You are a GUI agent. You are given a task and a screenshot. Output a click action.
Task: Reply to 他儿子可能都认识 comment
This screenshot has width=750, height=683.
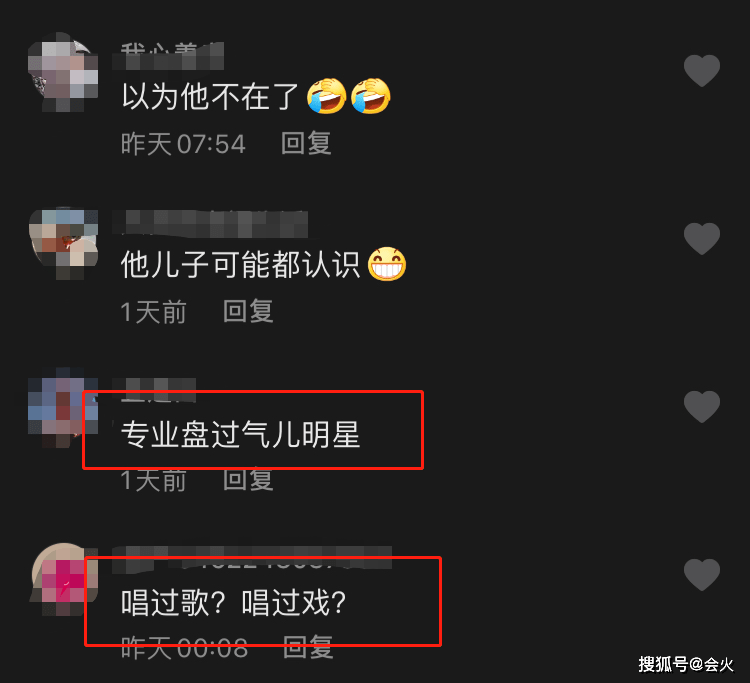tap(248, 311)
